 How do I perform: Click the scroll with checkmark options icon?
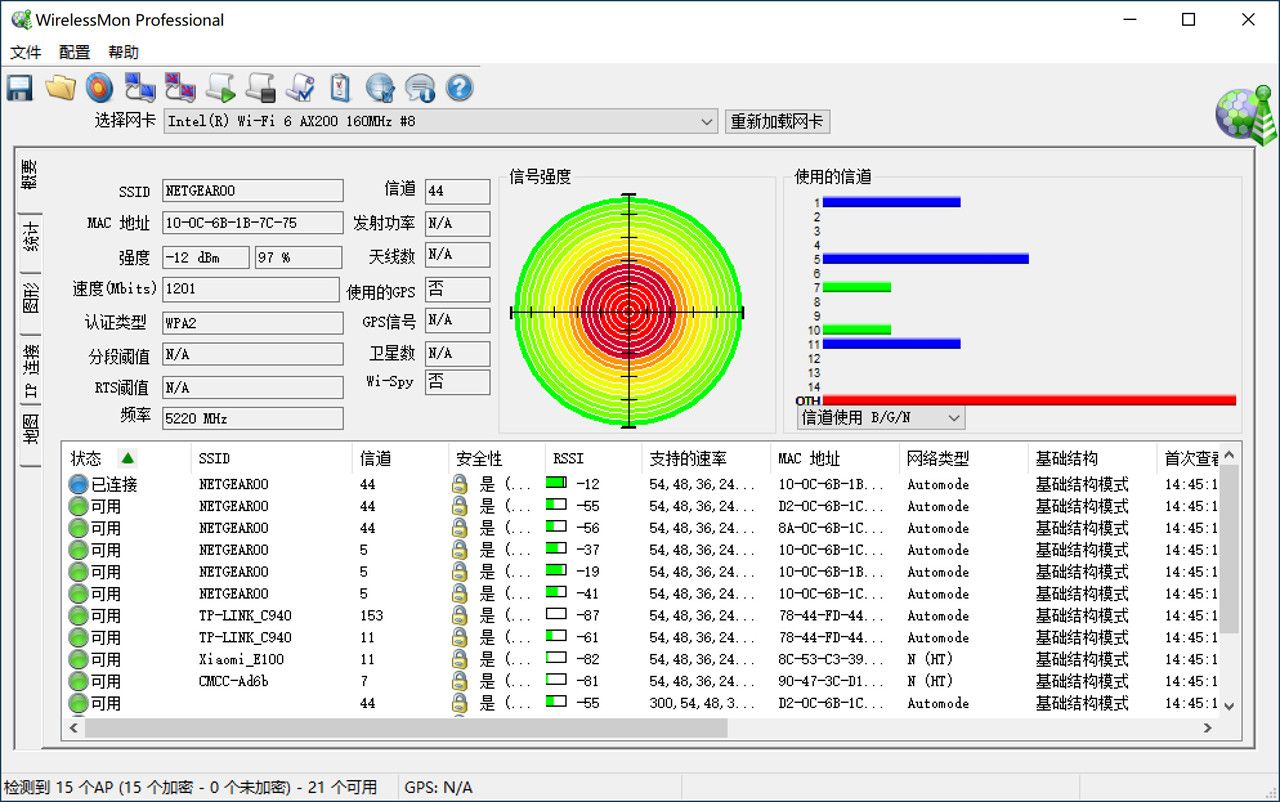click(300, 88)
